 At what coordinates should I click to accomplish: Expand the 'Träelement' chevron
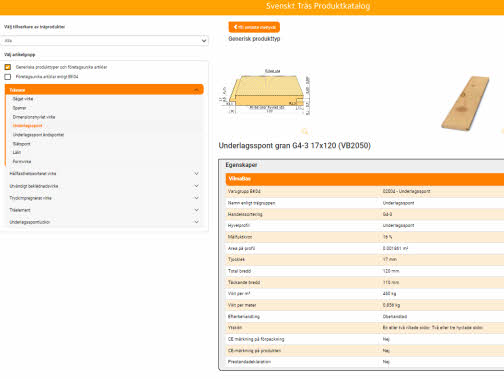pyautogui.click(x=196, y=210)
